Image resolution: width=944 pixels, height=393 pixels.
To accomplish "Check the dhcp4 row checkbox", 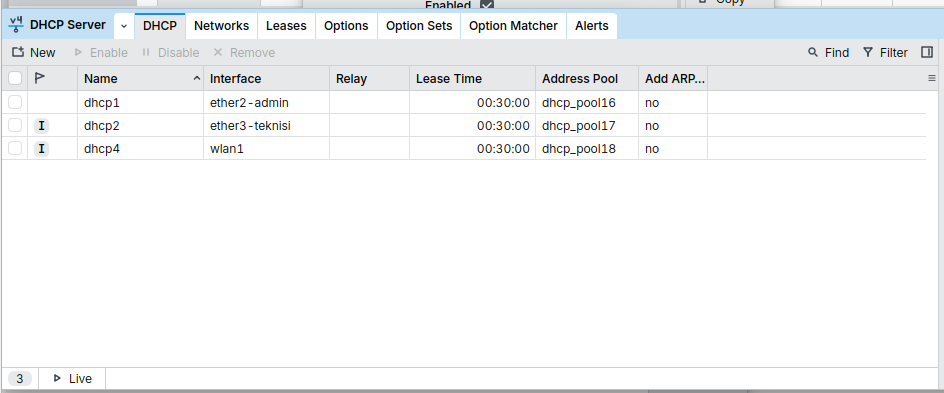I will (x=15, y=148).
